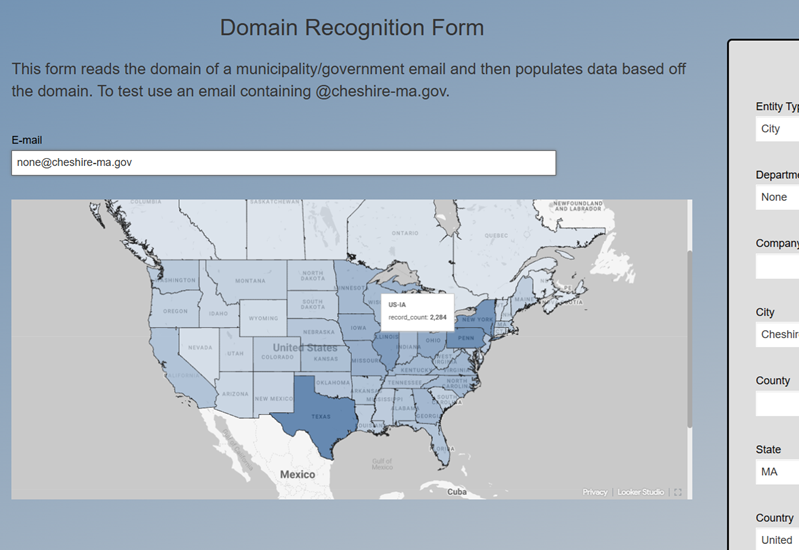Click the Domain Recognition Form heading
799x550 pixels.
coord(352,28)
